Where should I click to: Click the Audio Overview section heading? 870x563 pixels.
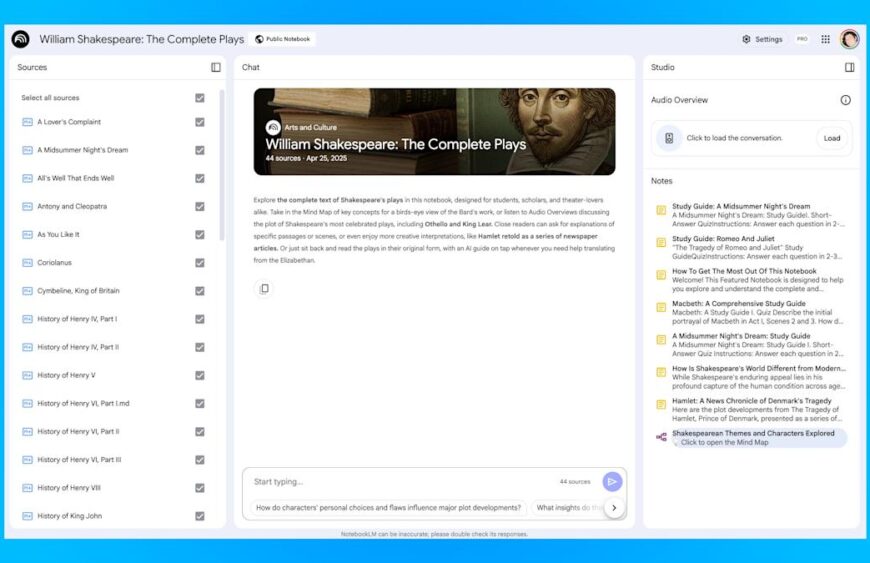(x=679, y=100)
